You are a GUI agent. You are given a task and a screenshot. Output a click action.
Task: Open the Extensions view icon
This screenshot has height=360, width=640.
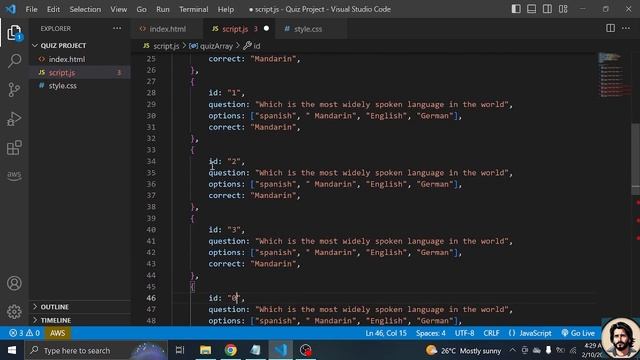tap(14, 148)
